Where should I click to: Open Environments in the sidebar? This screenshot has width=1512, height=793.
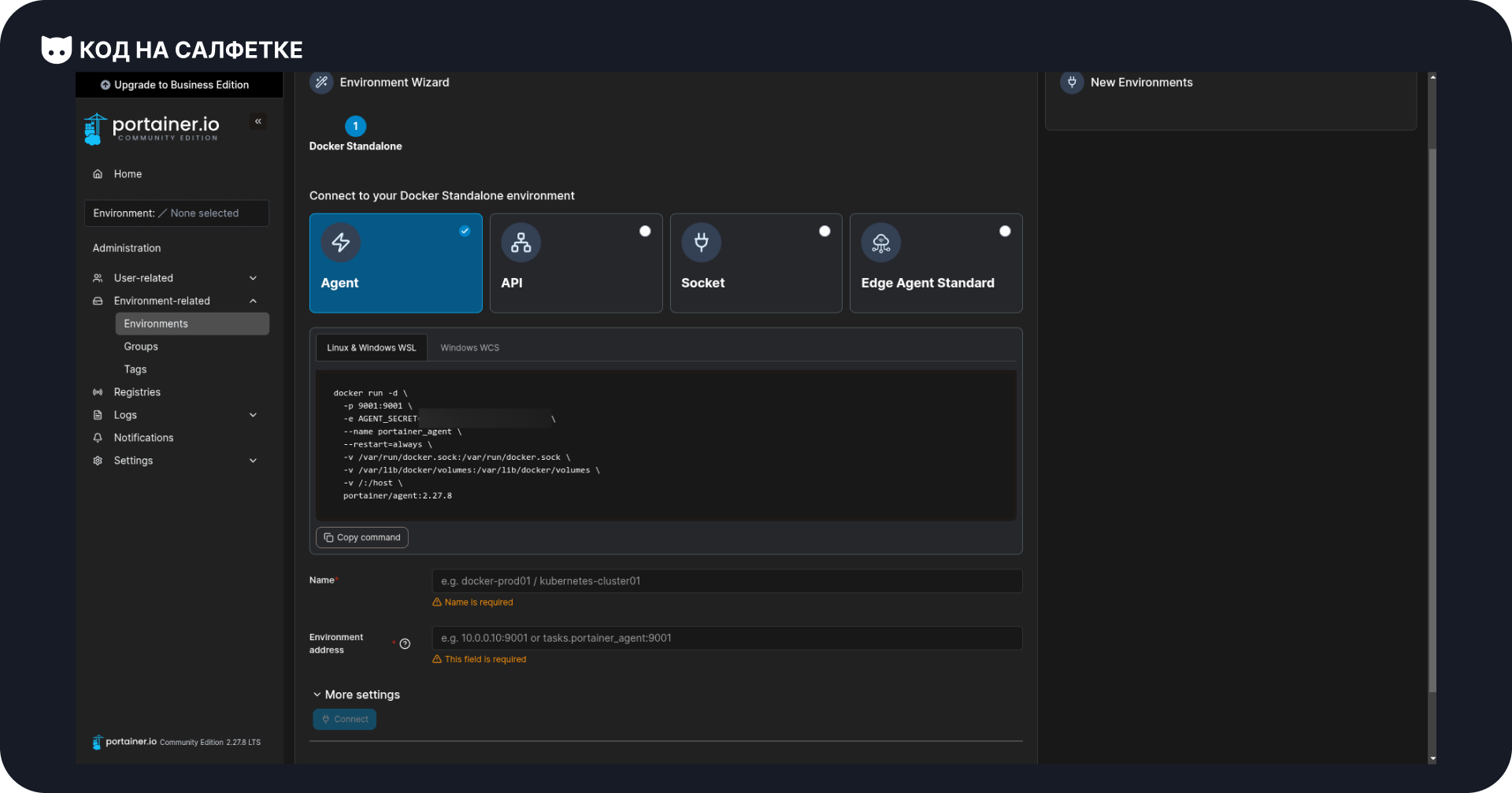coord(192,324)
